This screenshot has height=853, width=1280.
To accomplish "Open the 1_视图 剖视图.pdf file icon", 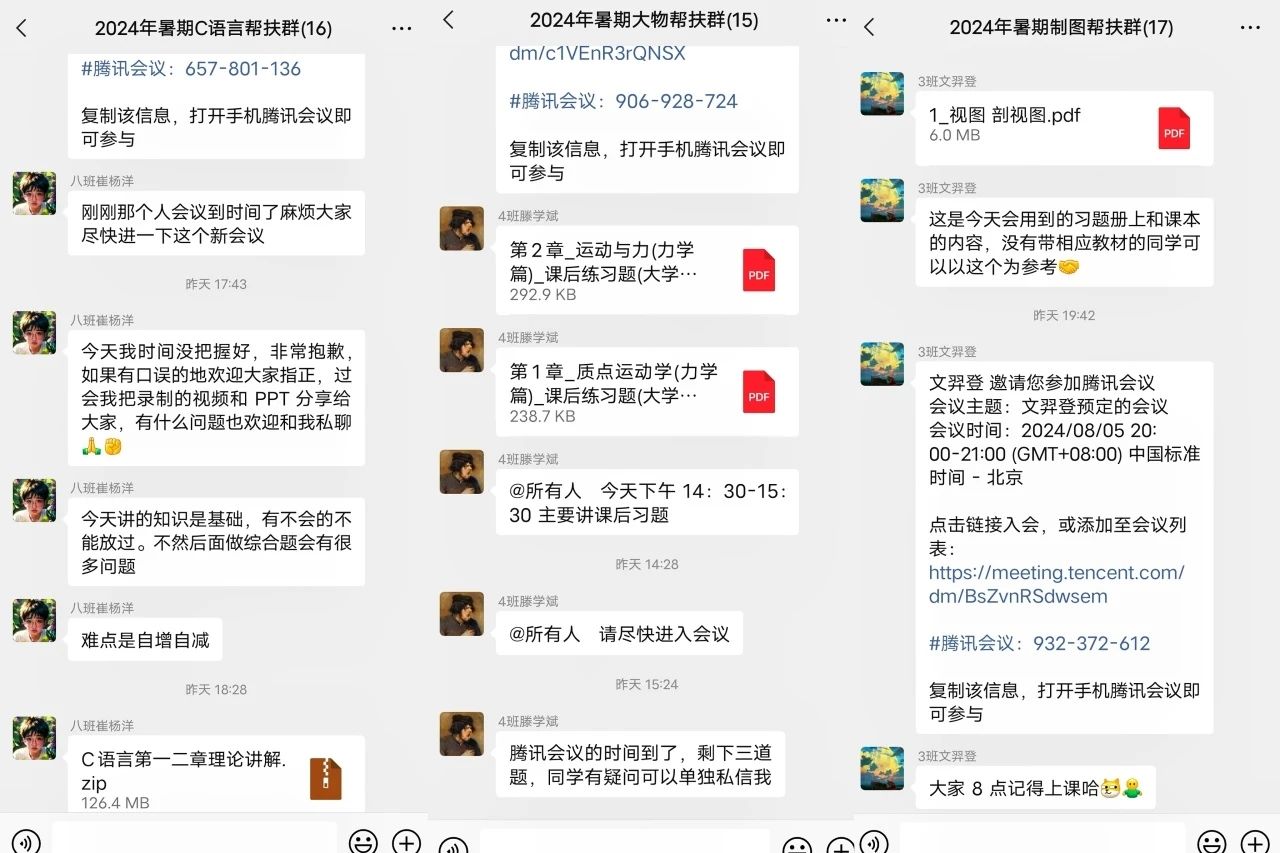I will click(x=1174, y=128).
